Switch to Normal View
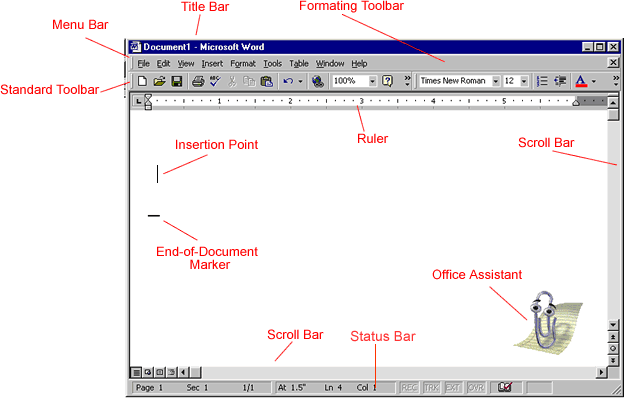Viewport: 624px width, 398px height. point(136,373)
